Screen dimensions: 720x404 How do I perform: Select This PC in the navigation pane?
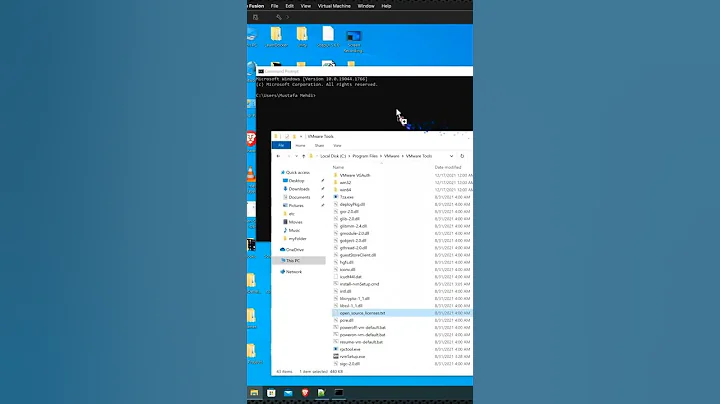(x=293, y=261)
